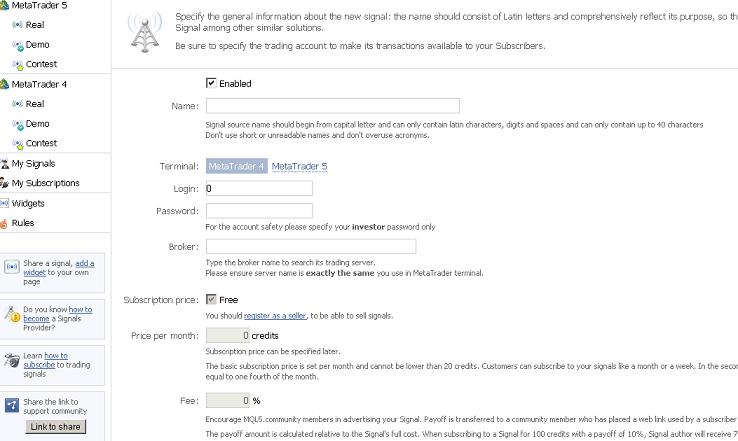Click the Demo icon under MetaTrader 4
This screenshot has width=738, height=441.
[17, 124]
